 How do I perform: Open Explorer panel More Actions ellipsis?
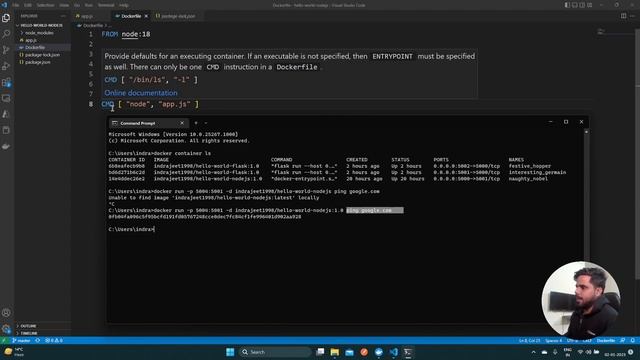tap(63, 16)
